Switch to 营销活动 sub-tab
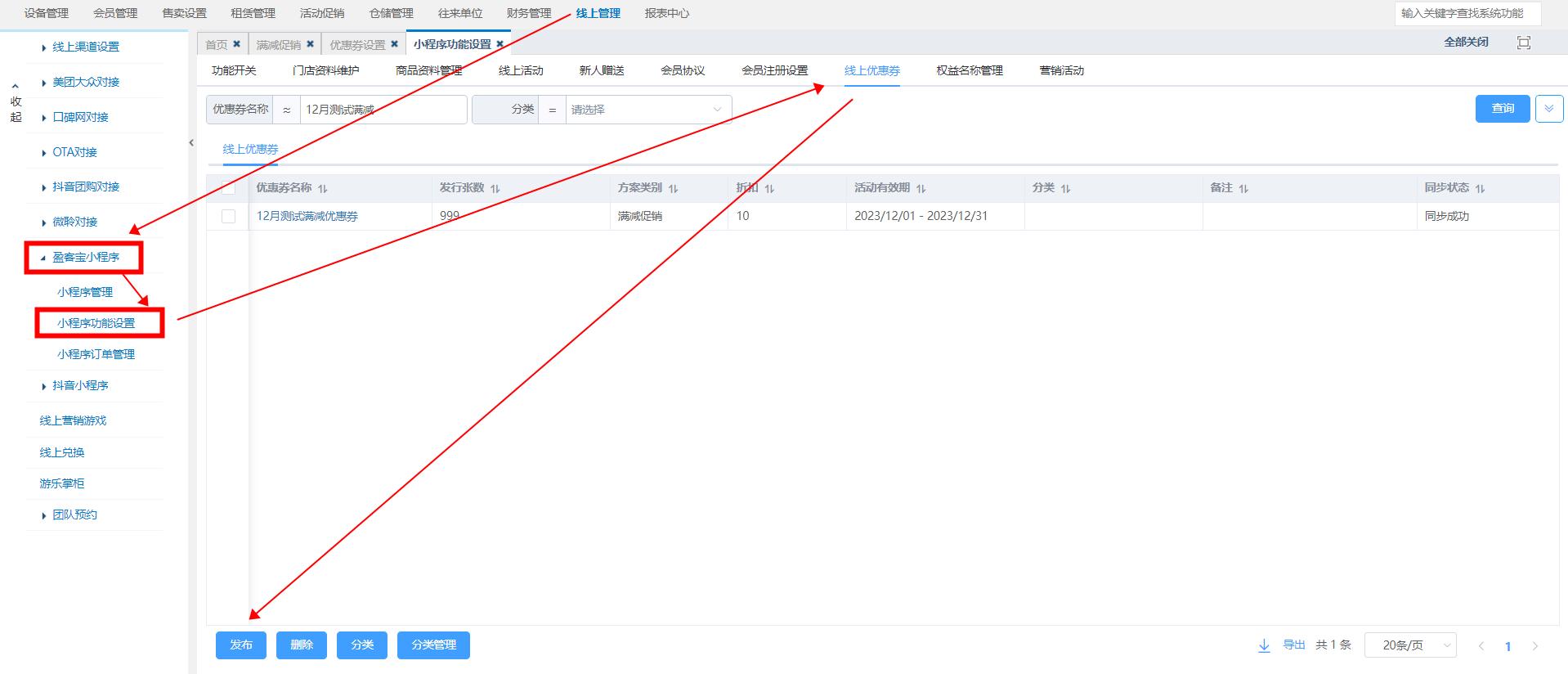The height and width of the screenshot is (674, 1568). tap(1062, 70)
